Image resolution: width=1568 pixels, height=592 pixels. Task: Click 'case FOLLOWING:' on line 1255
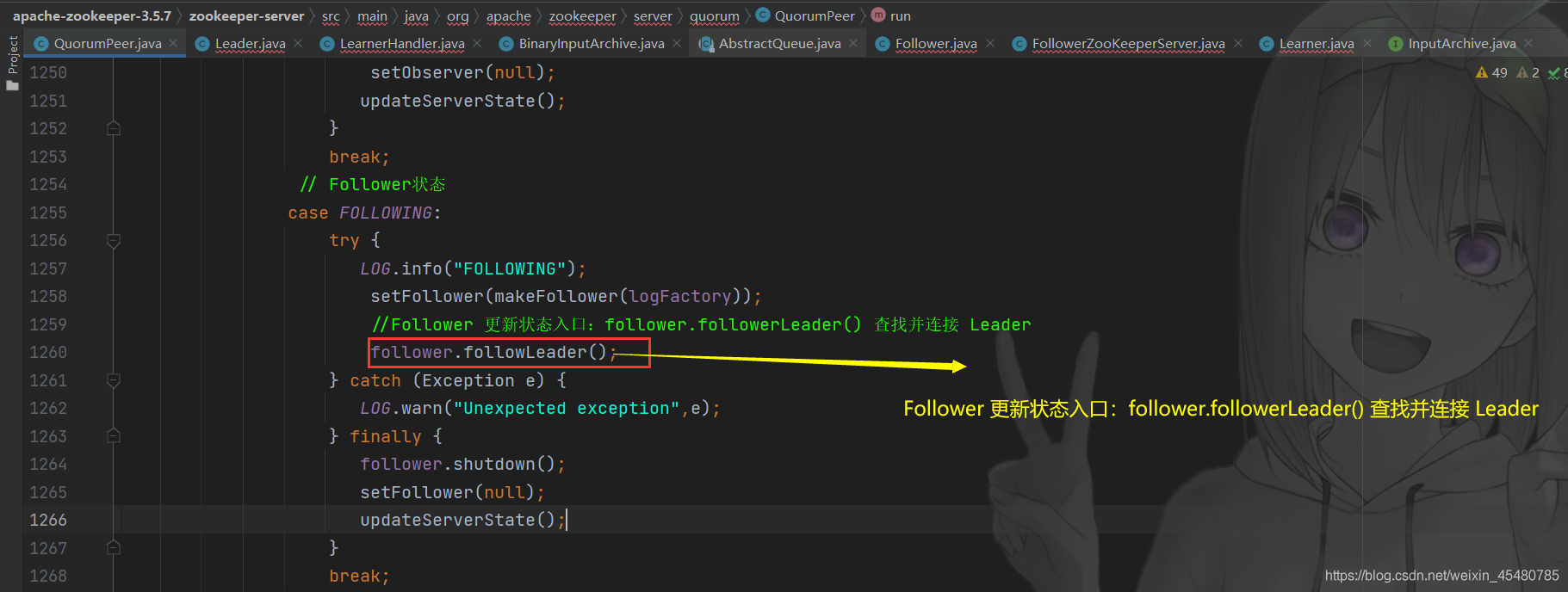pos(364,213)
